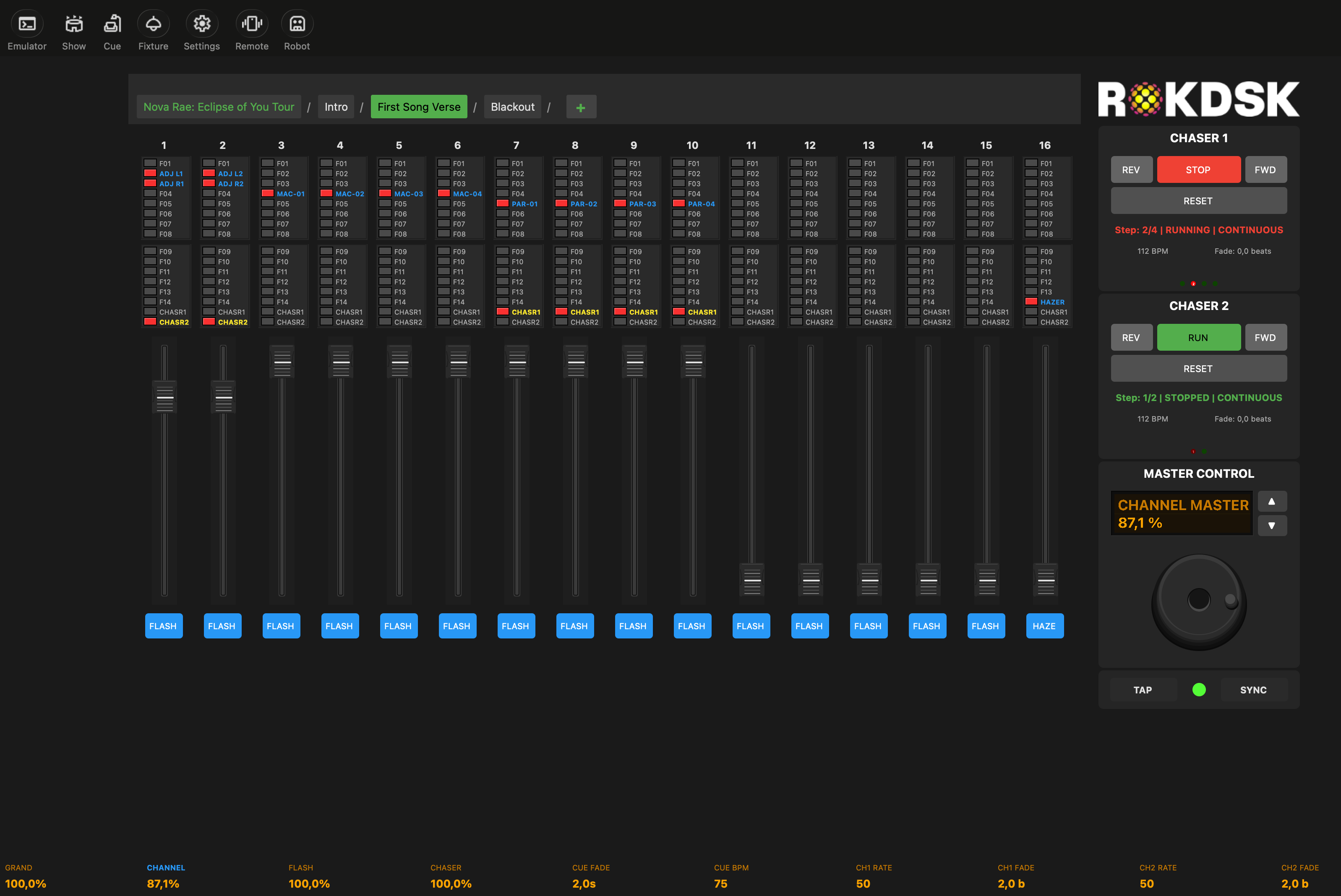Viewport: 1341px width, 896px height.
Task: Click channel 11 fader handle
Action: click(x=752, y=581)
